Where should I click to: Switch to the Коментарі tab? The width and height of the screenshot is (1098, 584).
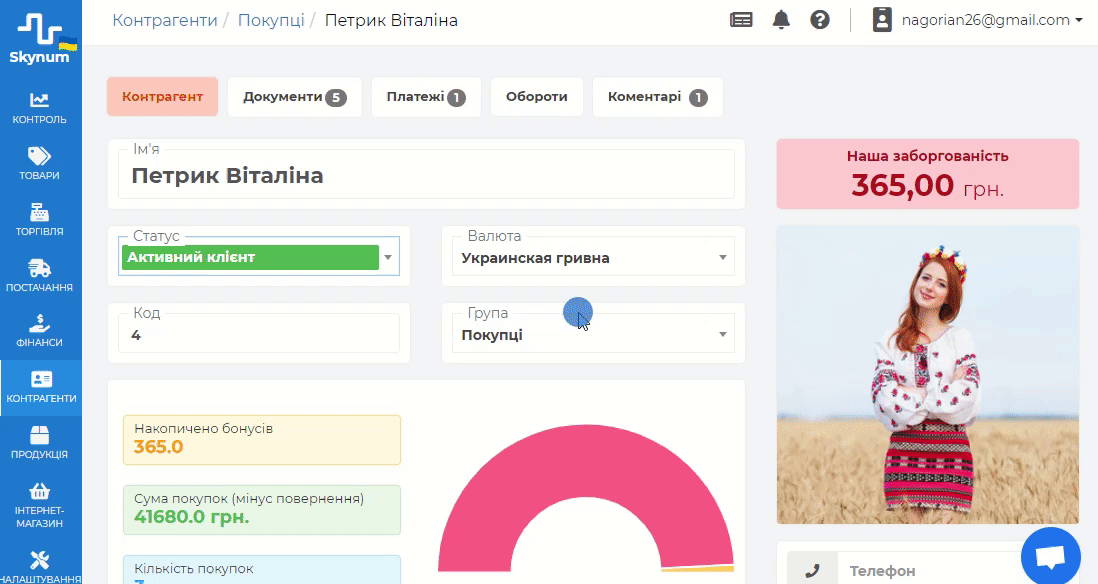point(658,97)
